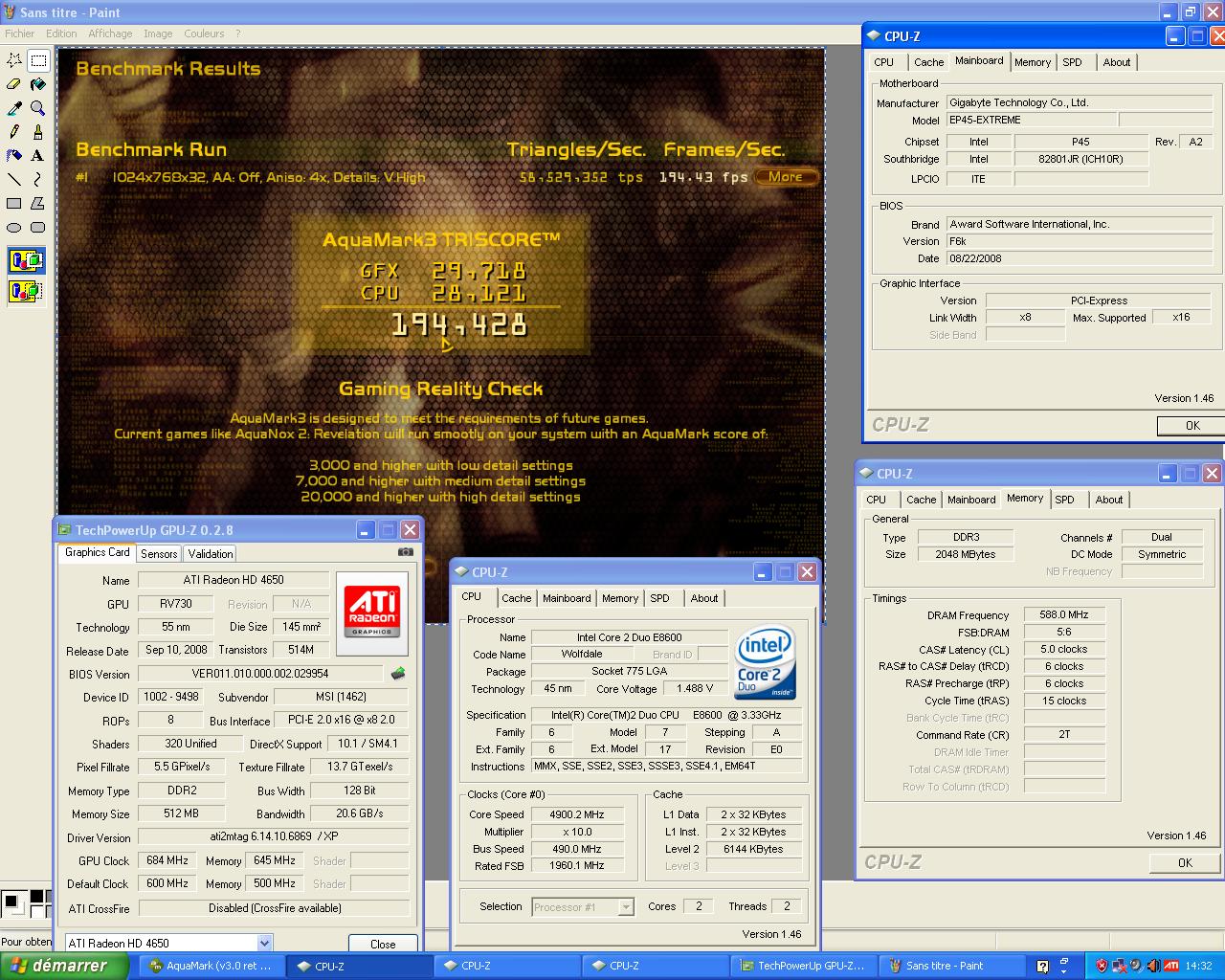Open the Edition menu in Paint
Viewport: 1225px width, 980px height.
click(61, 33)
